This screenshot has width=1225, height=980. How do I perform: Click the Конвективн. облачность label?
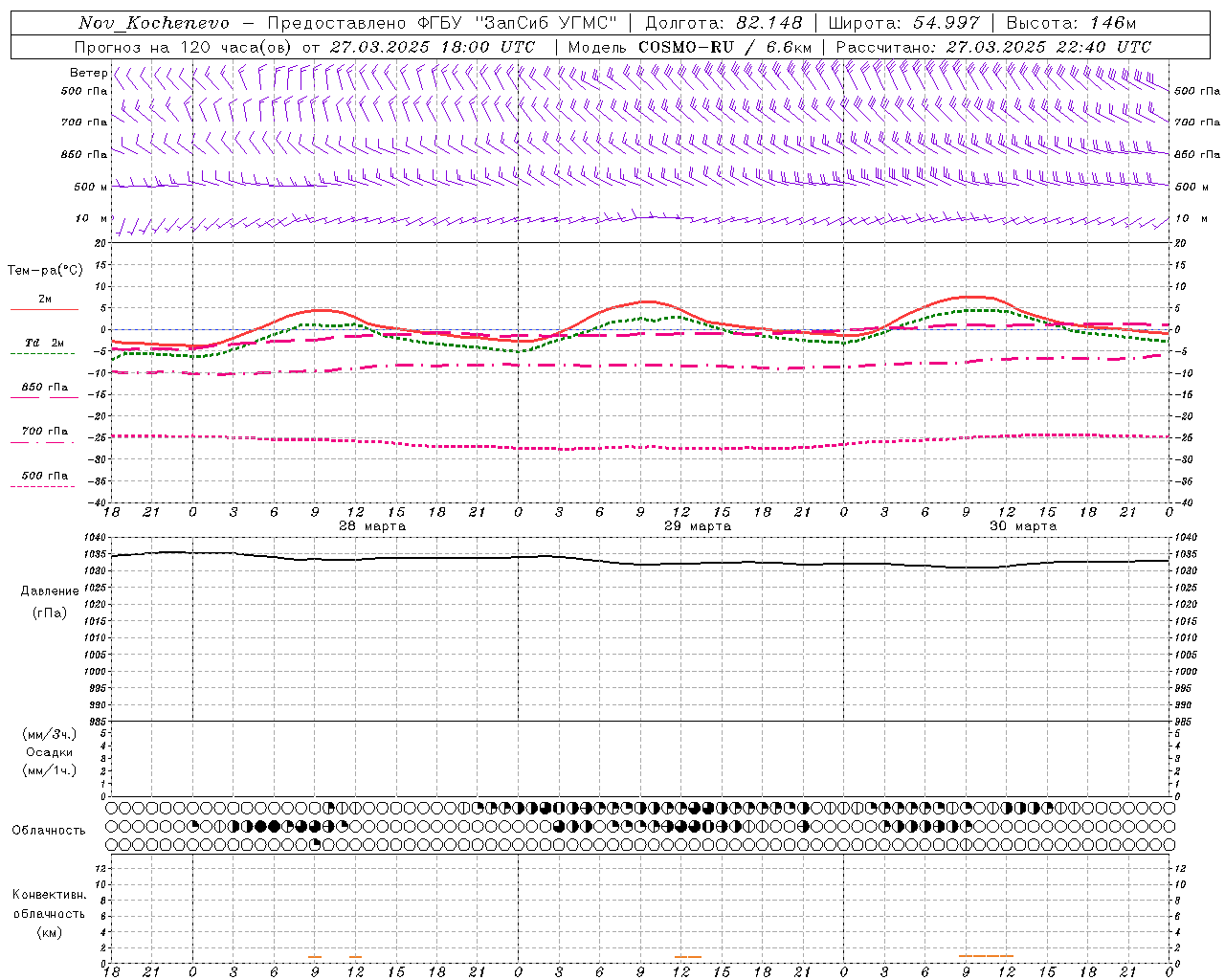click(49, 904)
